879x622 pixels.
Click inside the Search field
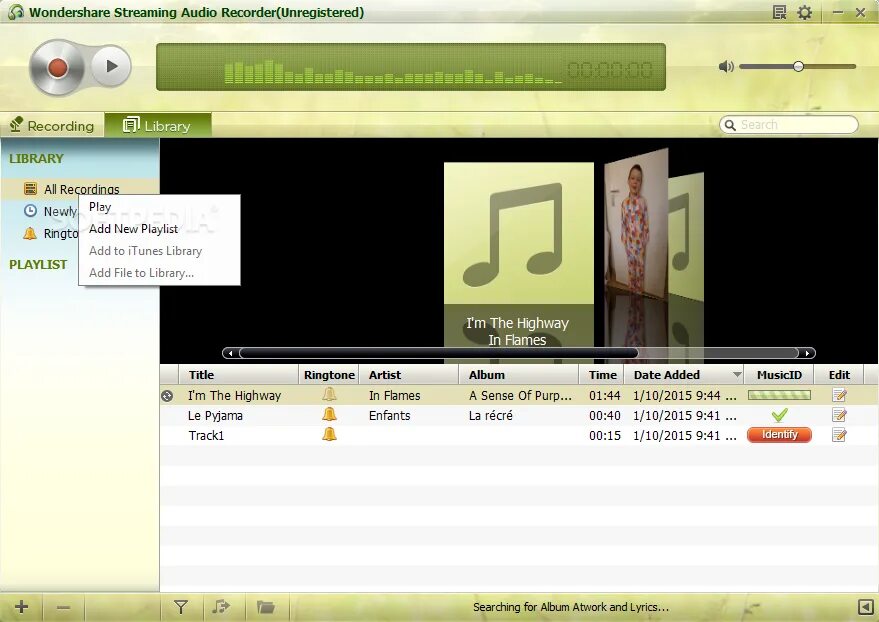click(790, 124)
